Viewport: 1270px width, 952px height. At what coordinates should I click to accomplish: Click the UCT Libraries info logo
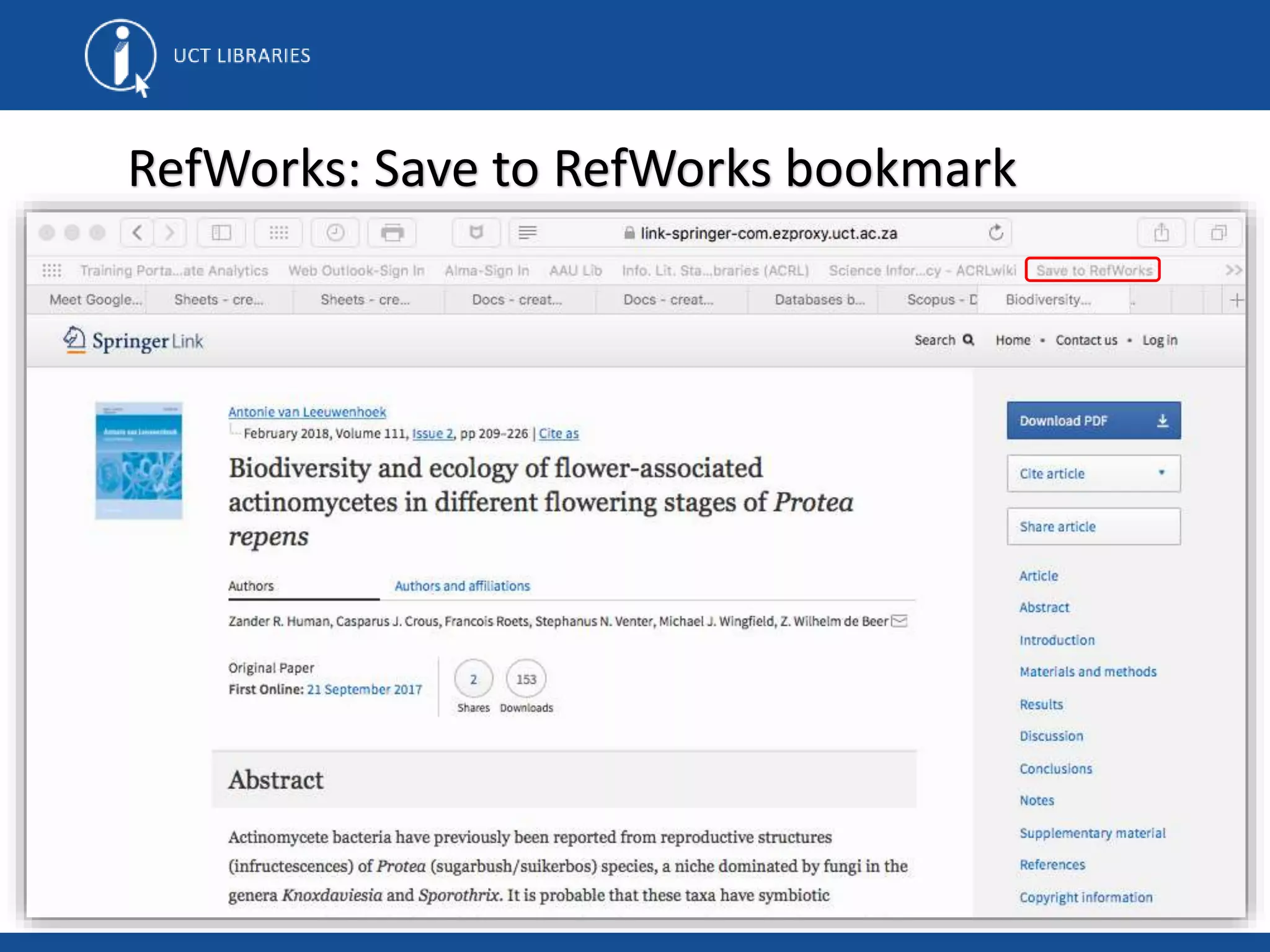(120, 57)
